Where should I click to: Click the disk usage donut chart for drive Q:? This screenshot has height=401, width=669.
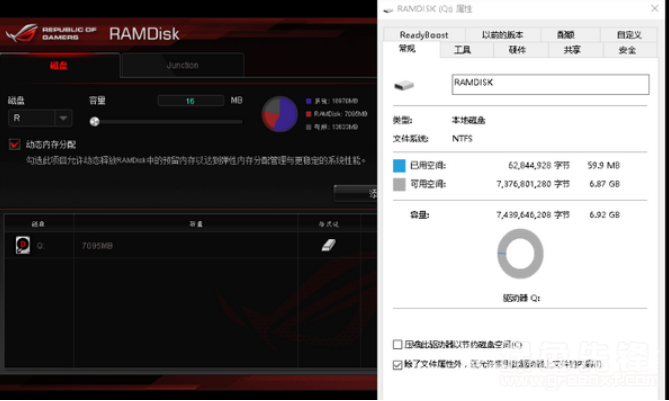(520, 254)
